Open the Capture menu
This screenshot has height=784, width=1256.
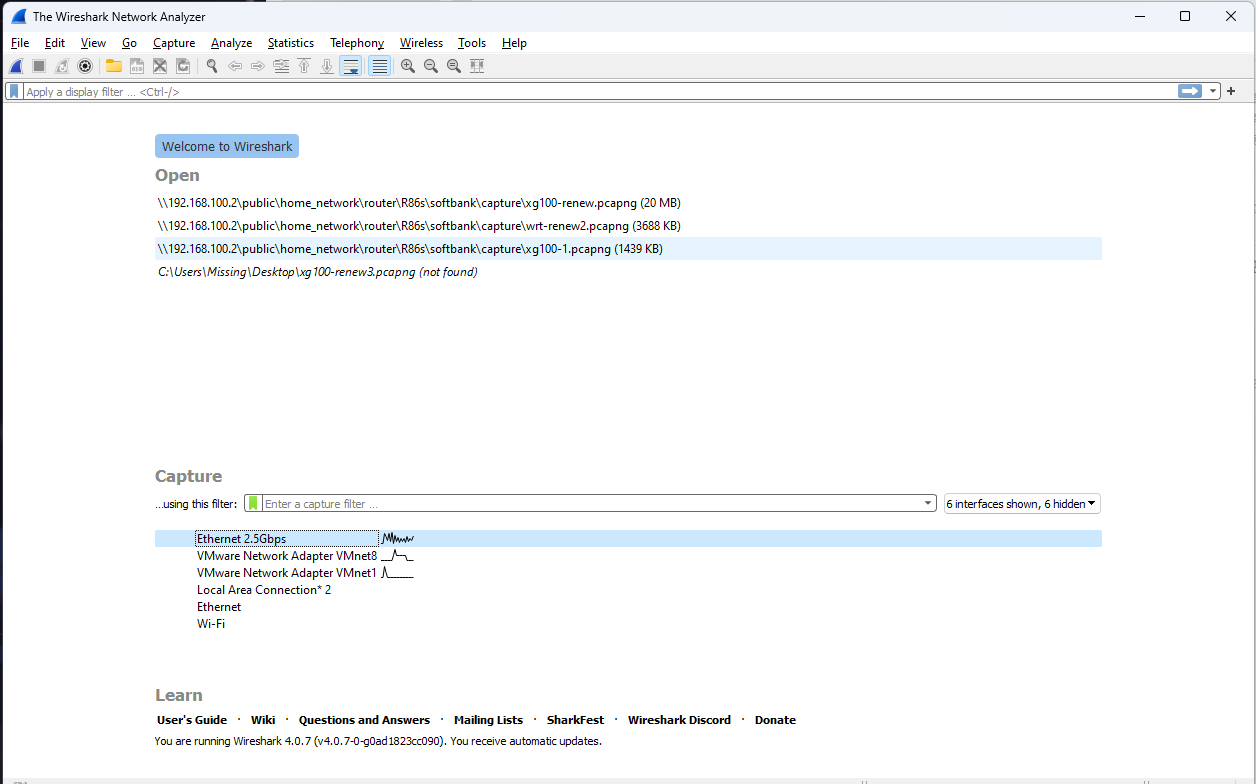(x=174, y=43)
